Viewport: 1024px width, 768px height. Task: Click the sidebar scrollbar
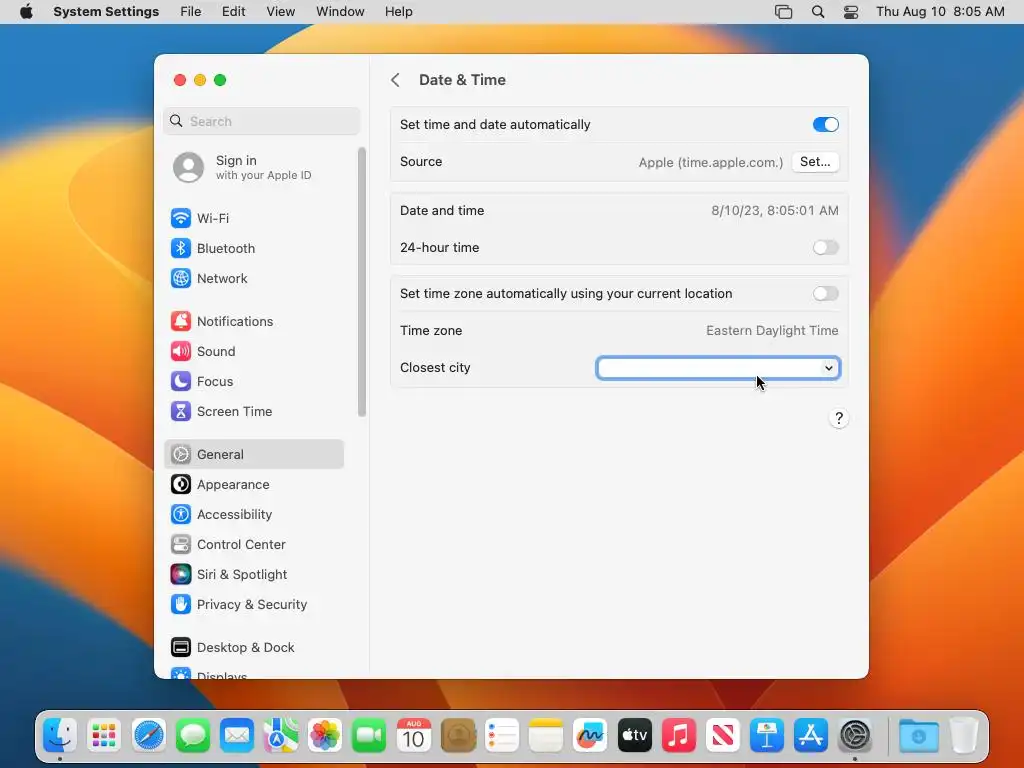click(362, 281)
